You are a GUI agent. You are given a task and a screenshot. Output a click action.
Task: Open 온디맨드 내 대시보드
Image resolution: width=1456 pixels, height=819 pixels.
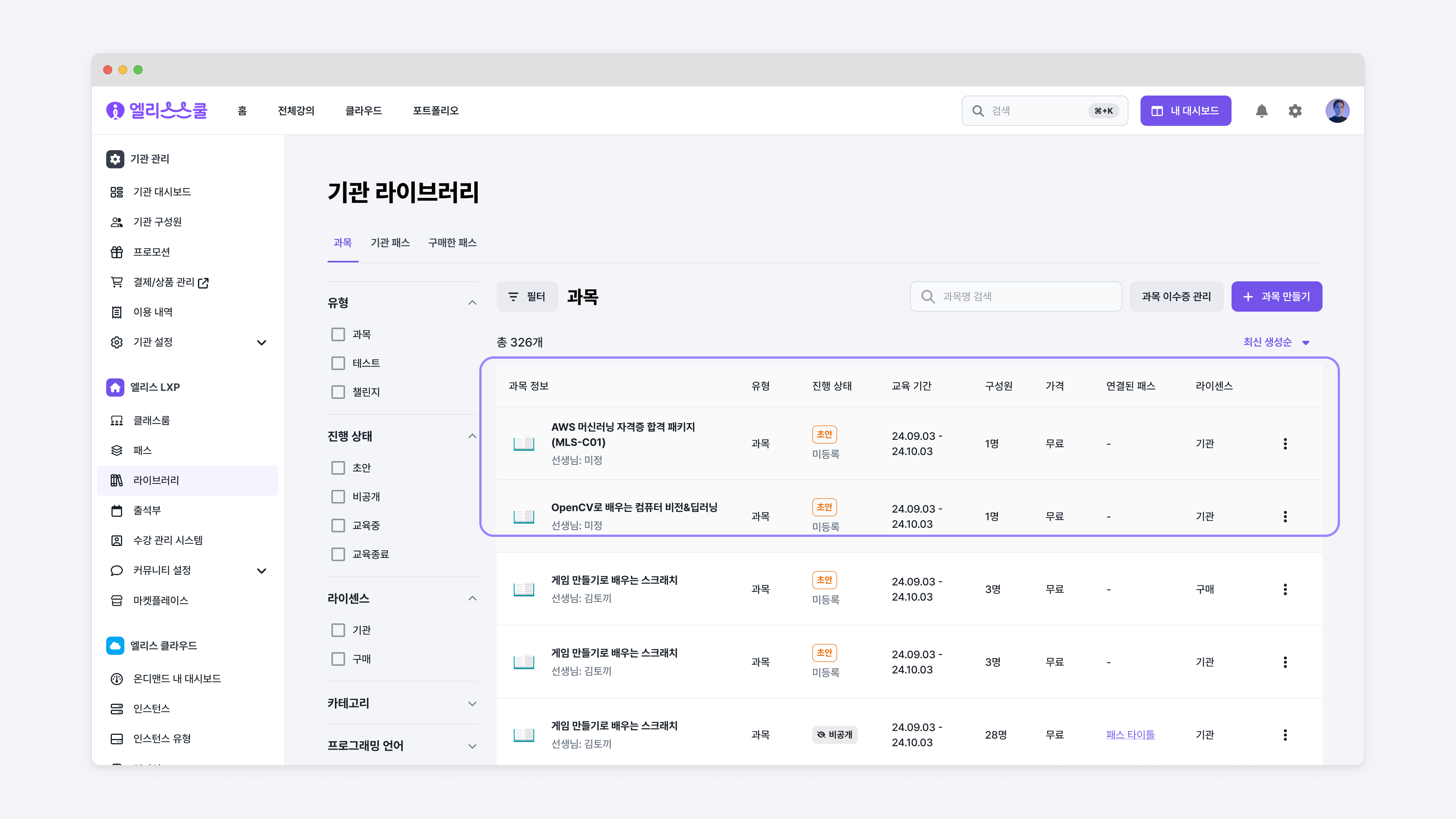click(188, 679)
